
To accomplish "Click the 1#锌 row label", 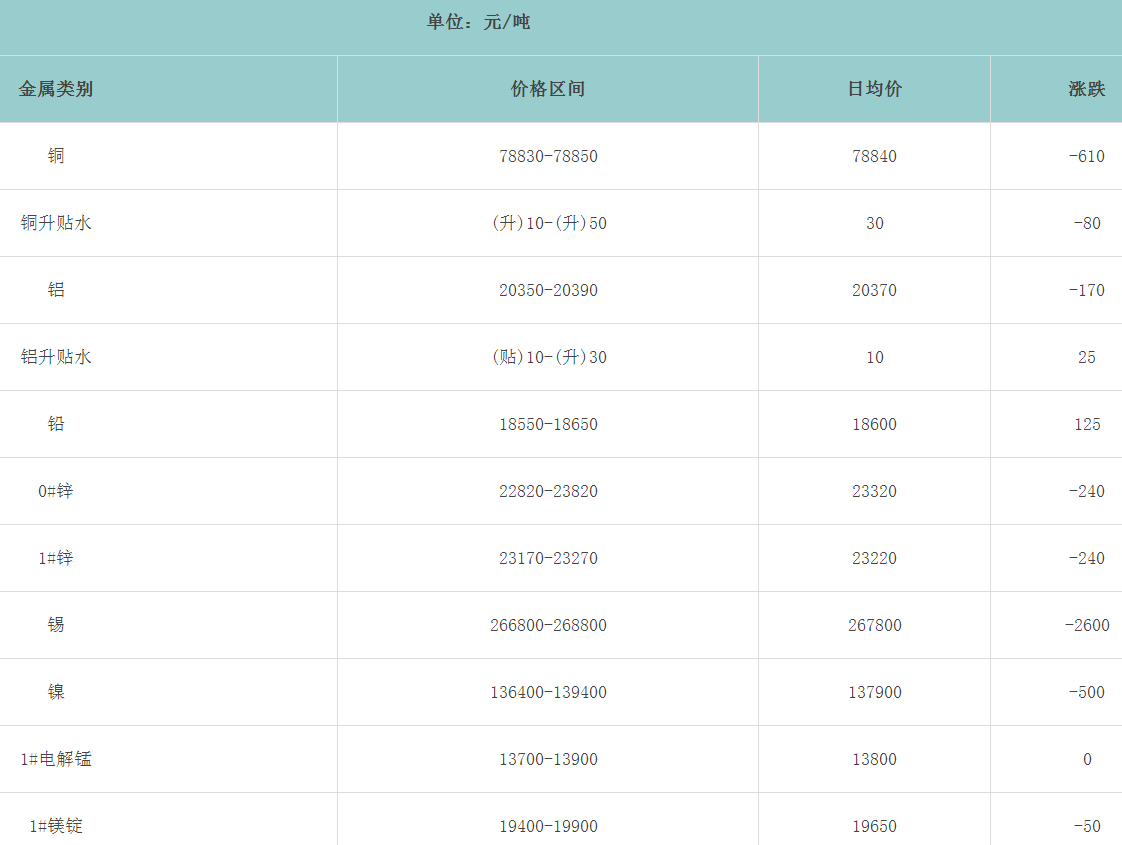I will coord(56,558).
